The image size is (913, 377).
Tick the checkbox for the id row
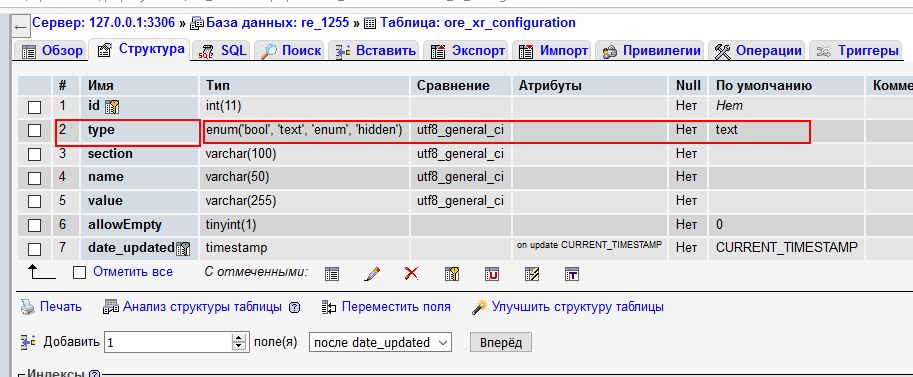[x=35, y=107]
